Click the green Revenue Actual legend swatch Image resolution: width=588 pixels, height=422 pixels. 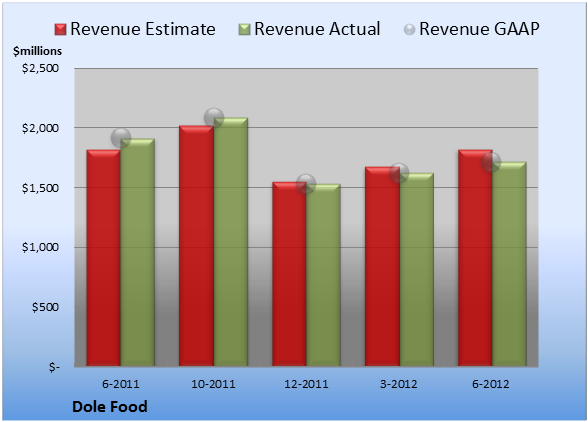(x=244, y=30)
